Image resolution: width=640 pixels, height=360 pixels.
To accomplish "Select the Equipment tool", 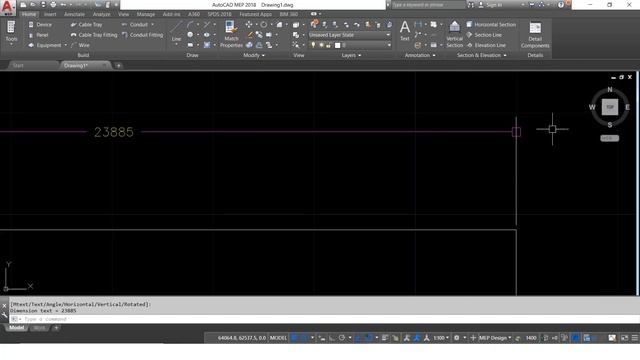I will click(44, 45).
